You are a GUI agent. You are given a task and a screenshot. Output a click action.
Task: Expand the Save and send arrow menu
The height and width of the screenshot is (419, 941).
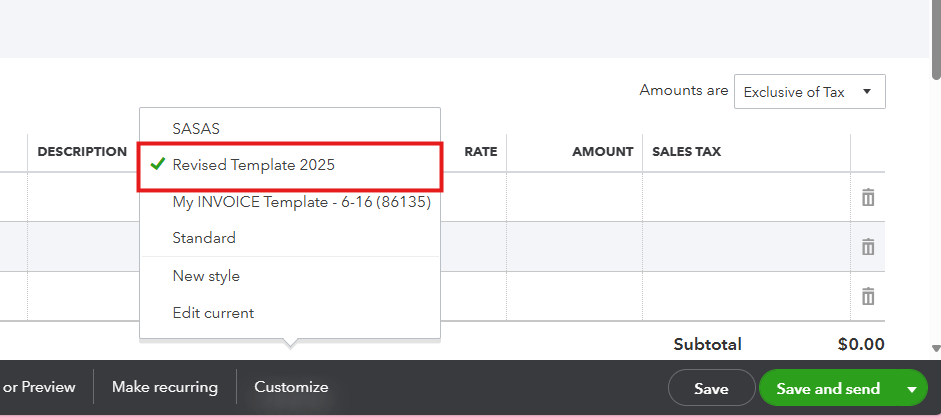[x=911, y=389]
